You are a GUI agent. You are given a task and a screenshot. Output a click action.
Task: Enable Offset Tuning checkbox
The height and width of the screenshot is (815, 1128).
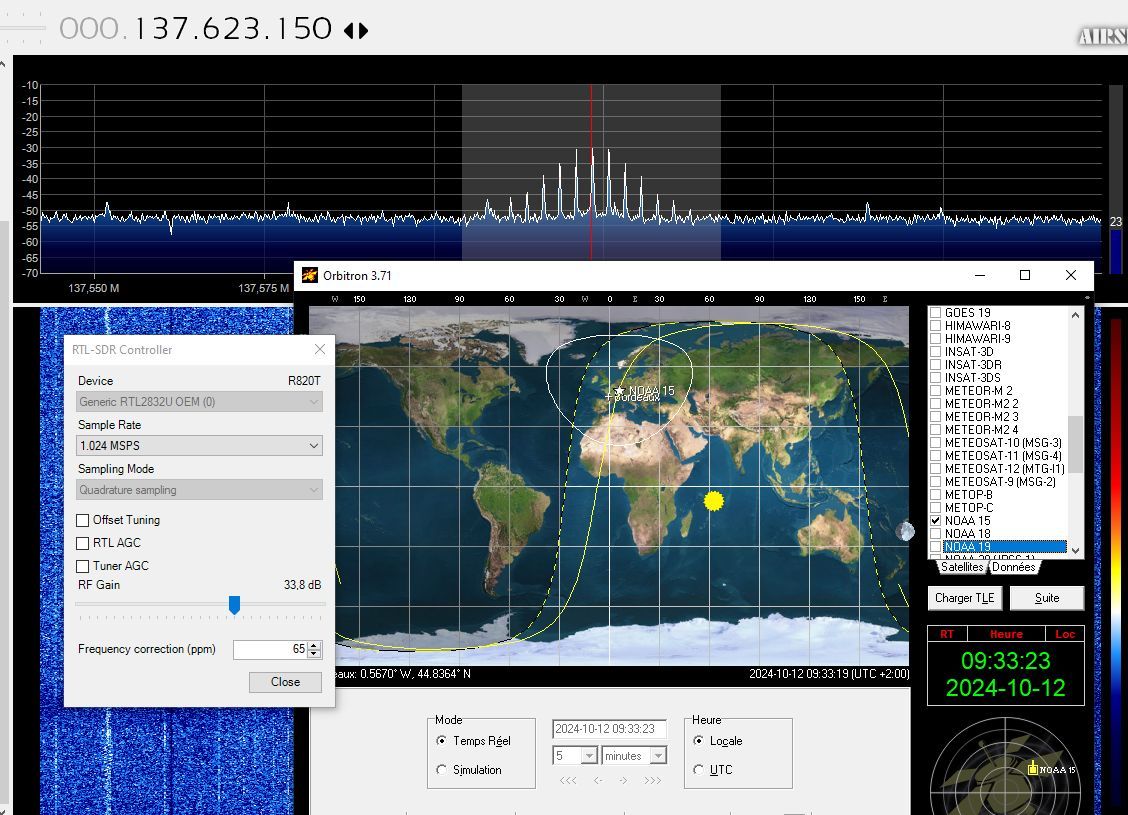[x=83, y=520]
